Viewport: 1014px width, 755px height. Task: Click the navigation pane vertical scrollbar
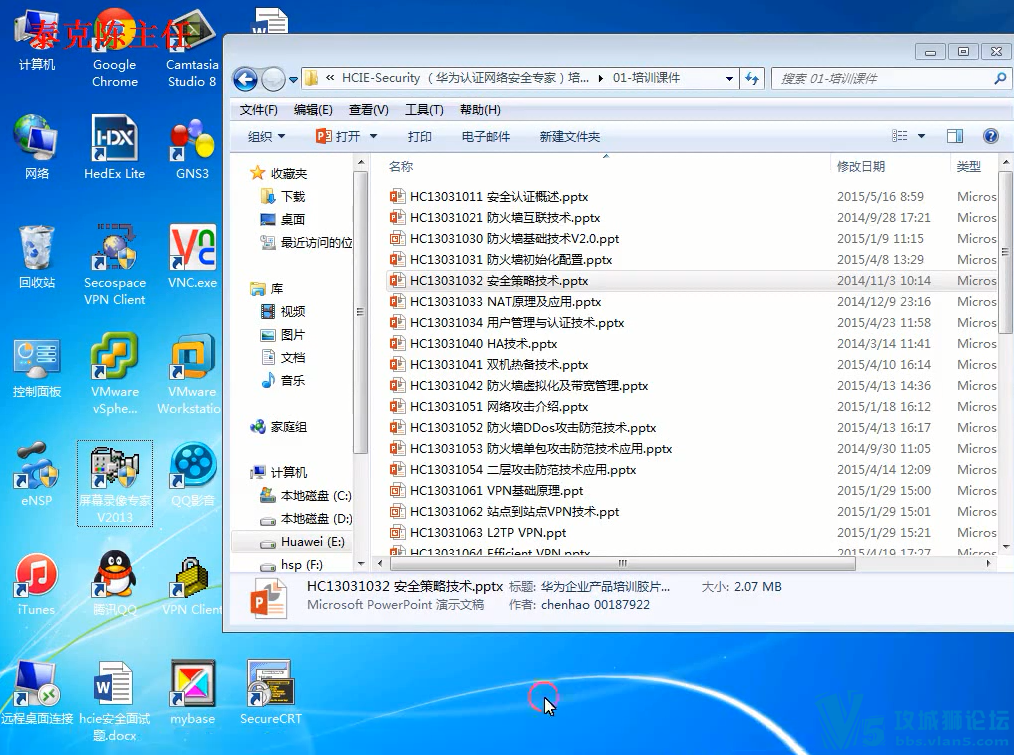360,312
